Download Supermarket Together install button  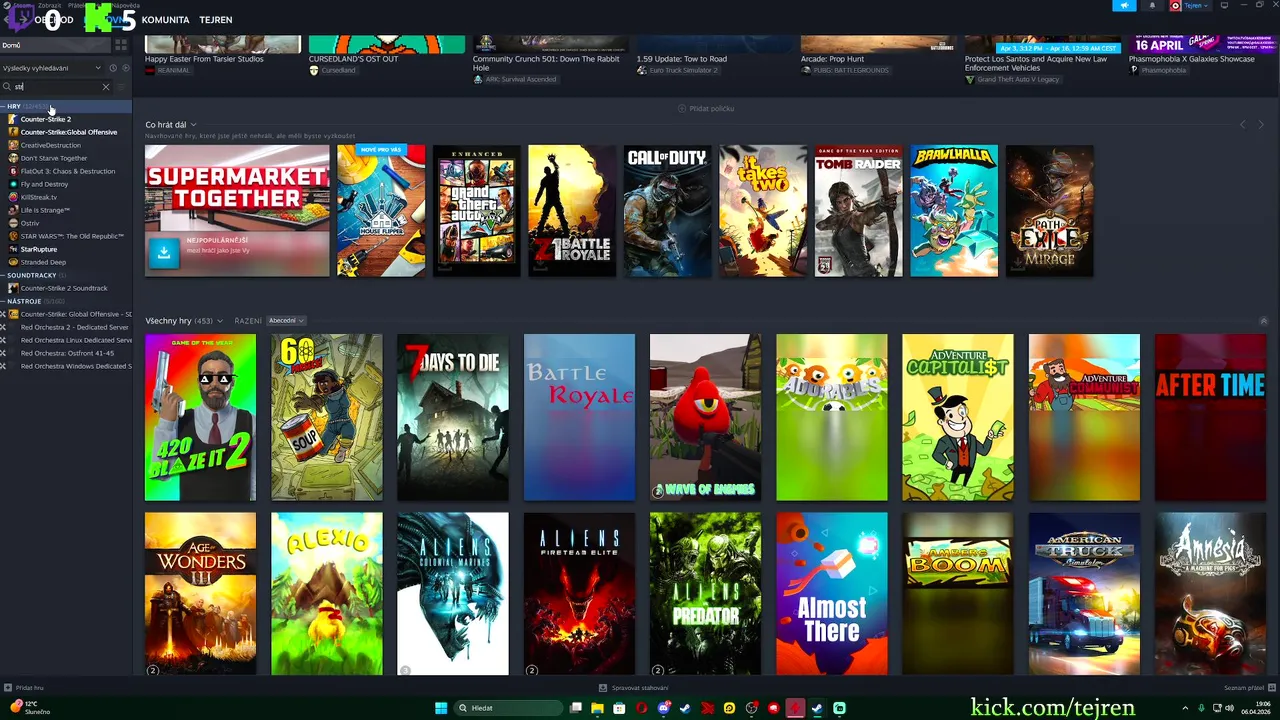tap(164, 253)
